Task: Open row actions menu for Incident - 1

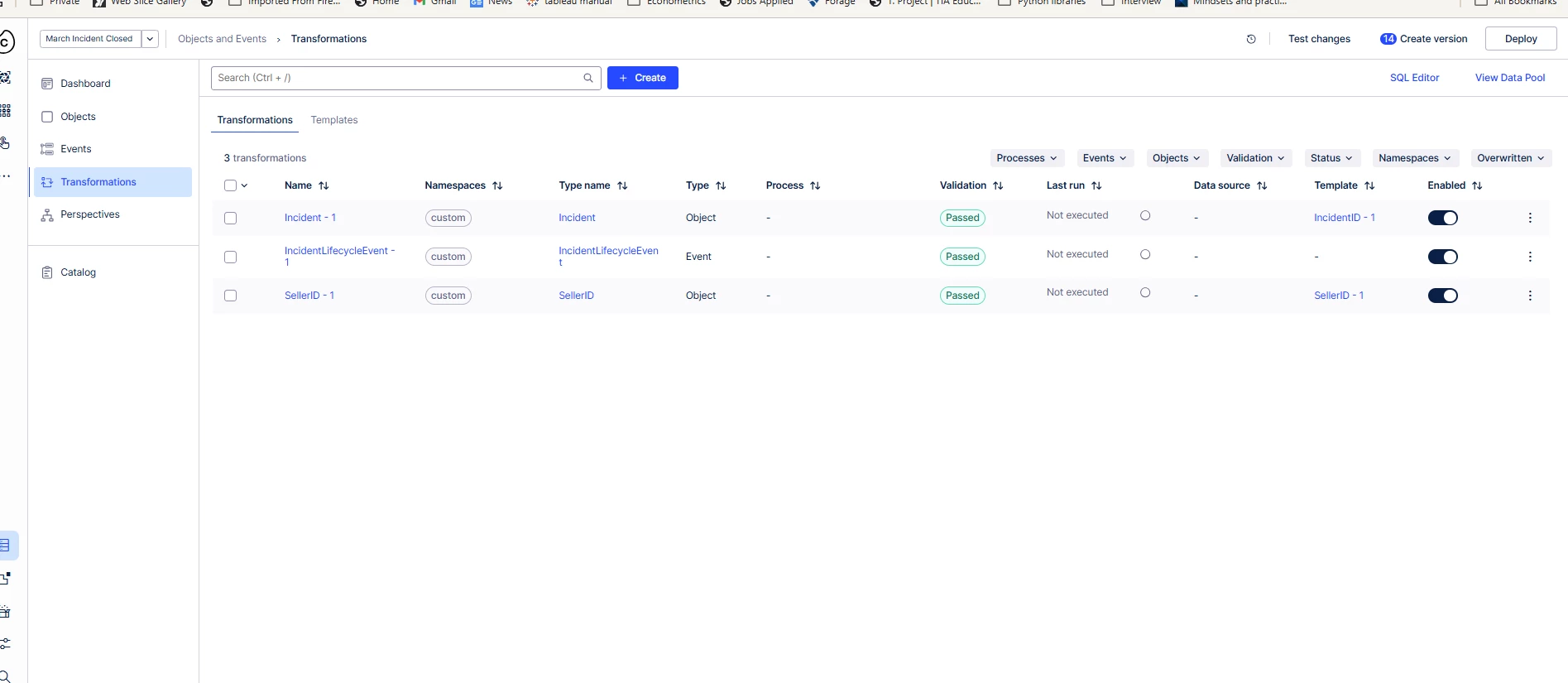Action: (1530, 218)
